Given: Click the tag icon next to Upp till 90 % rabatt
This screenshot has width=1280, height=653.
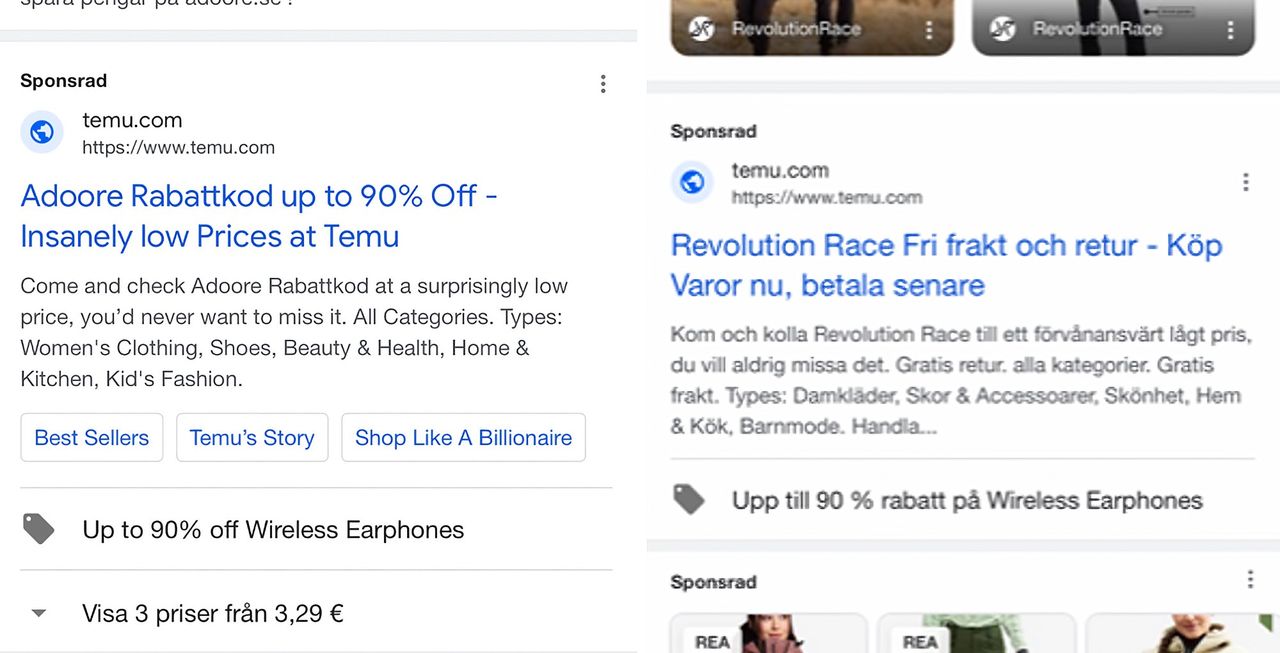Looking at the screenshot, I should 689,499.
